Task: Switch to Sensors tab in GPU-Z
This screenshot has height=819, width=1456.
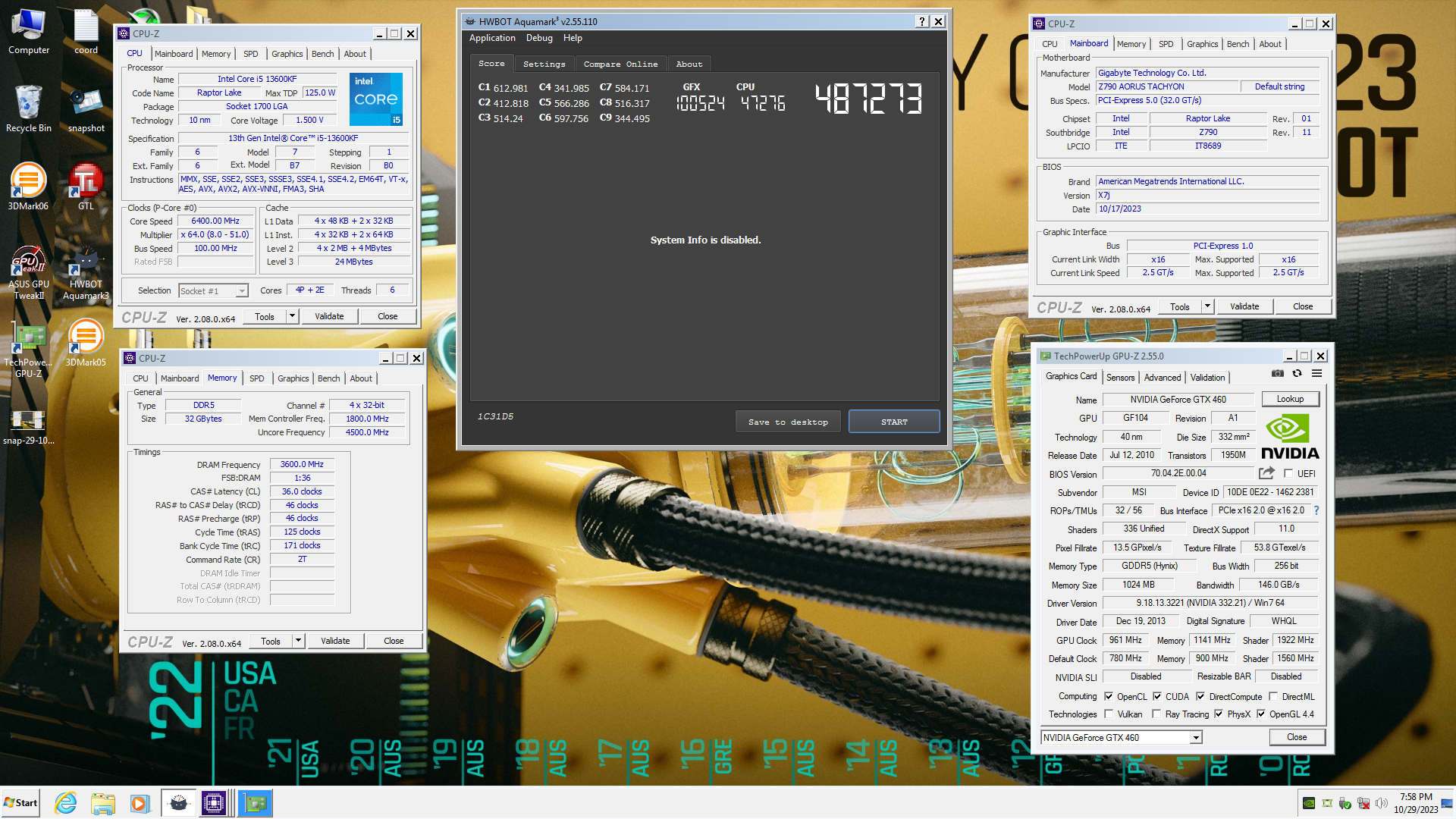Action: pos(1120,378)
